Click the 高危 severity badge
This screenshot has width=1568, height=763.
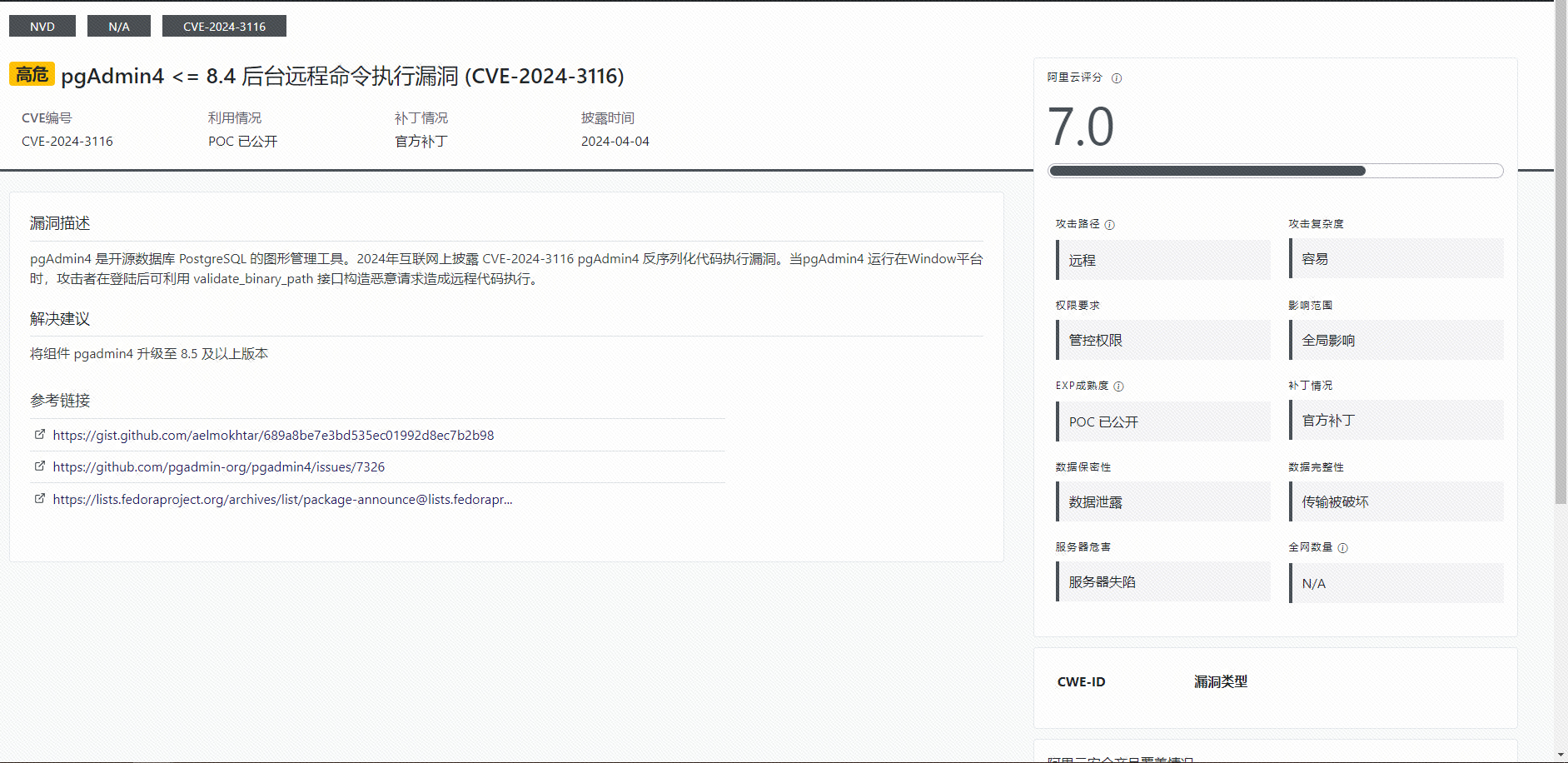pyautogui.click(x=32, y=74)
